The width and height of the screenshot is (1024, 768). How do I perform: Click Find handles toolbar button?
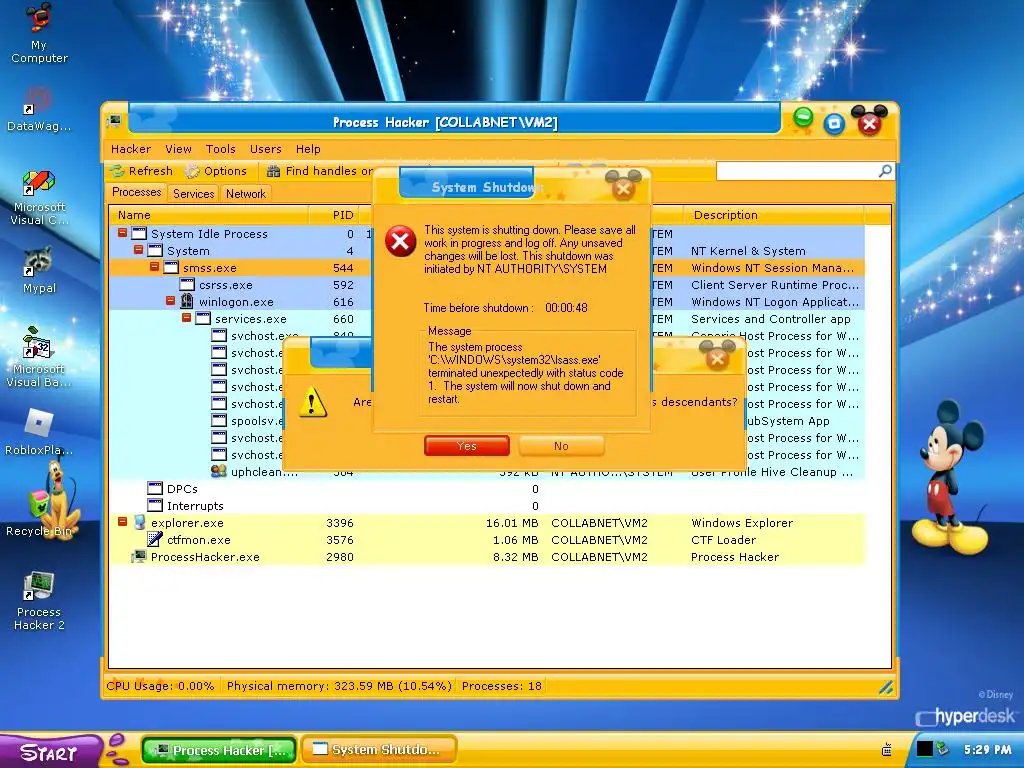319,171
